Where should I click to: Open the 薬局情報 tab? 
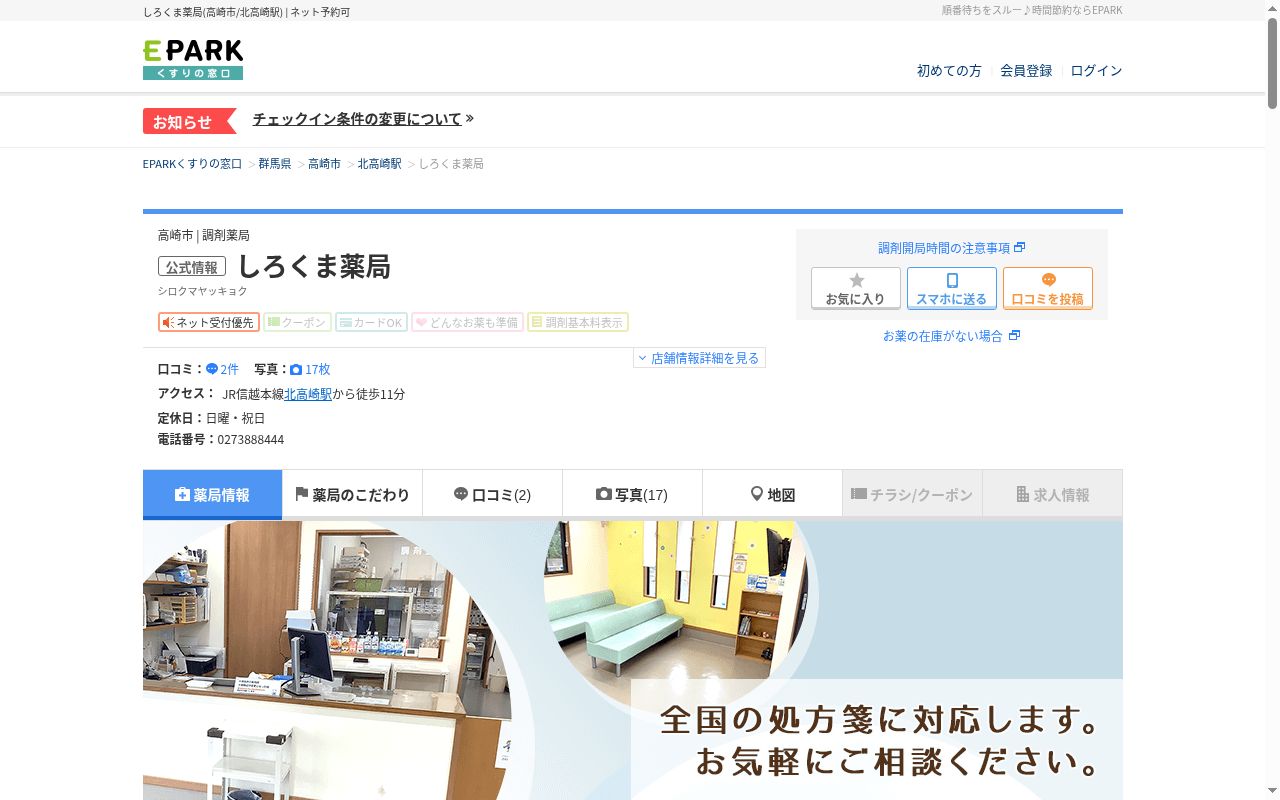point(212,495)
